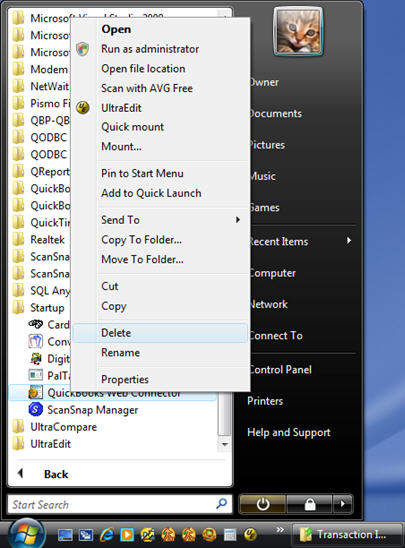Click the power button in Start menu
Viewport: 405px width, 548px height.
pos(262,504)
